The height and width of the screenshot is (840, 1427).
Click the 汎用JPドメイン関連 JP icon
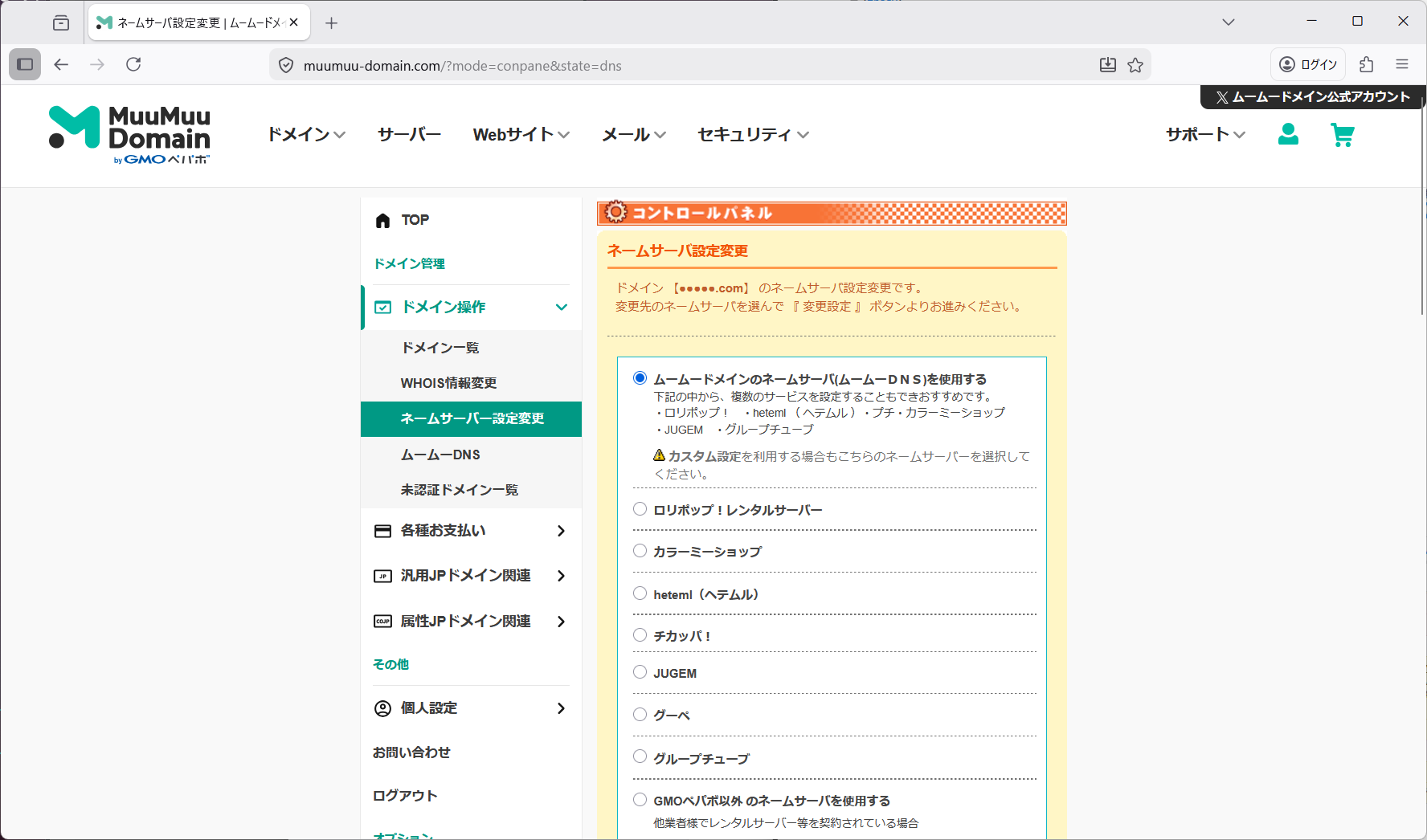click(383, 576)
